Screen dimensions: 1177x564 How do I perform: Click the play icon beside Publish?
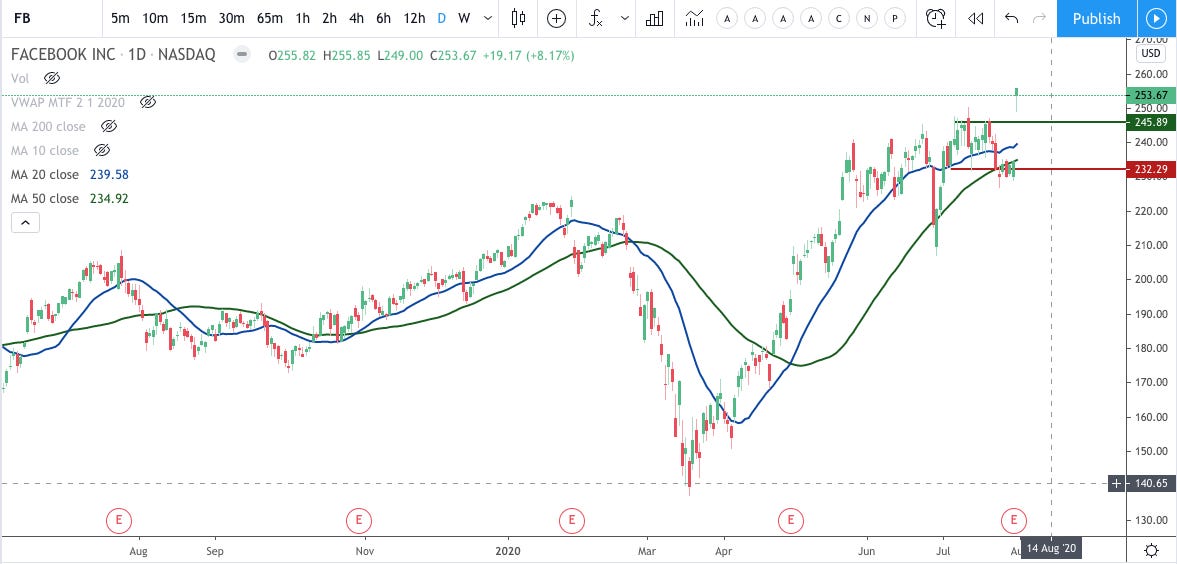[x=1155, y=19]
